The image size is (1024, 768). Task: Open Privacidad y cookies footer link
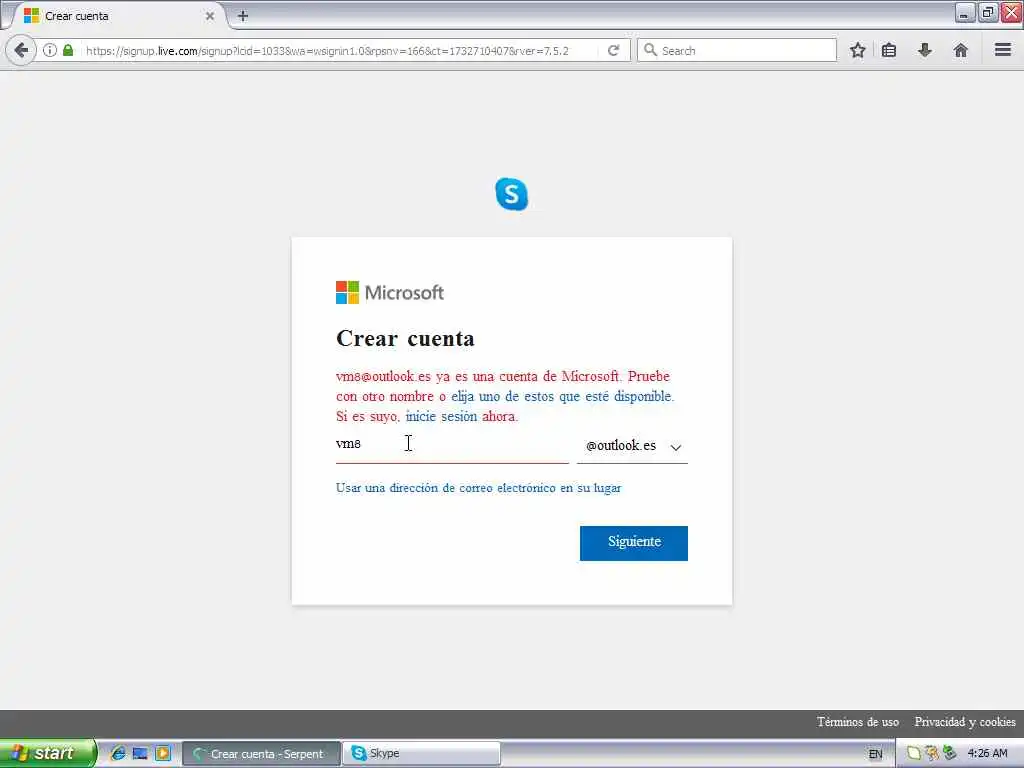965,722
